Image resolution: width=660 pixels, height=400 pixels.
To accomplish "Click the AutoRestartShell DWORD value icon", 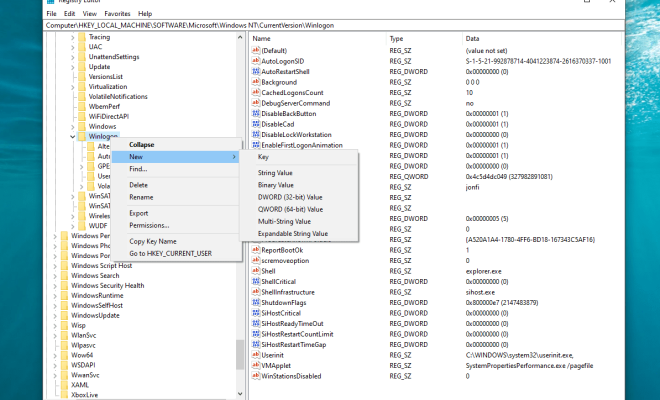I will click(x=255, y=71).
